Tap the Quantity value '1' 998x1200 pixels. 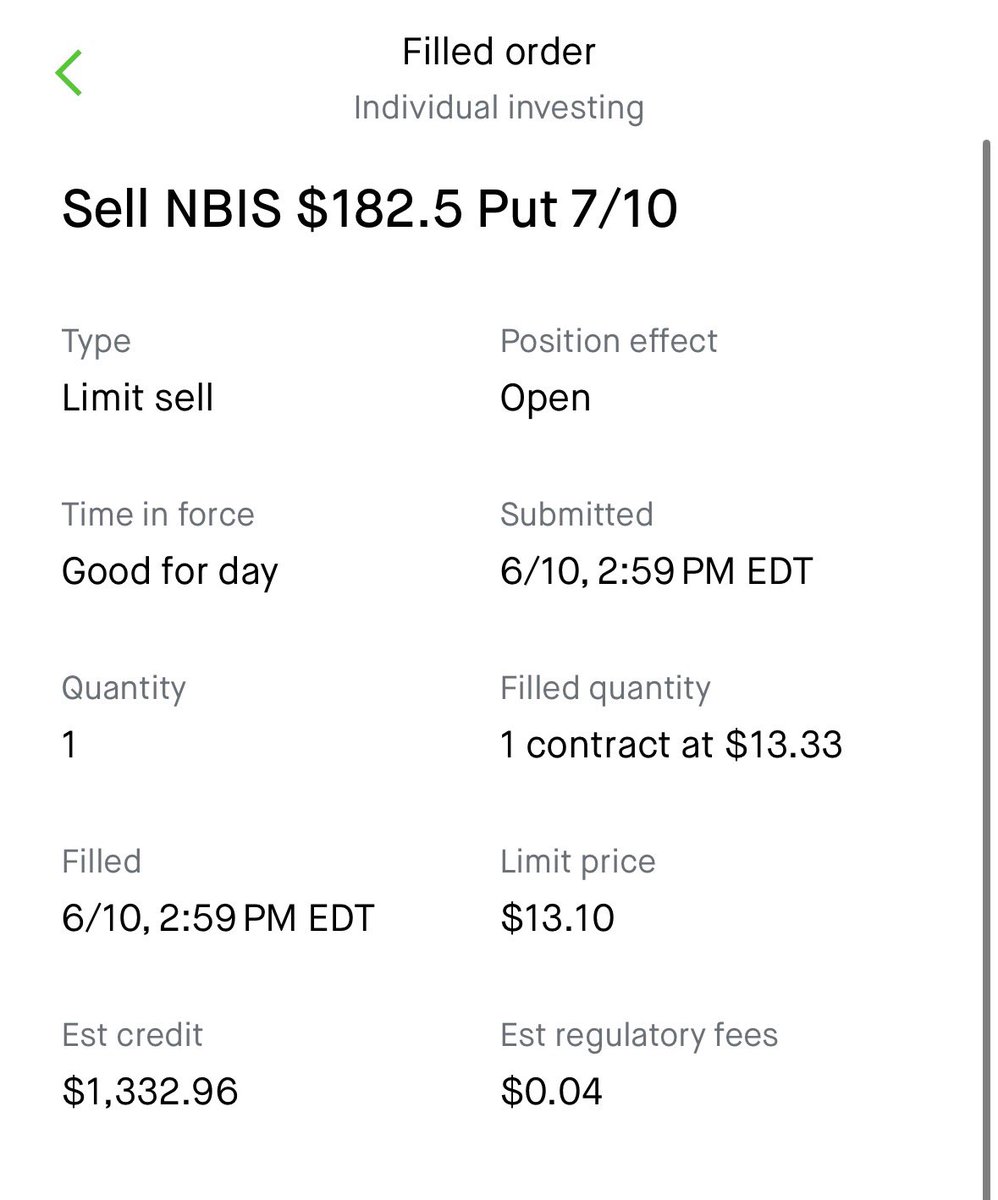click(x=69, y=745)
